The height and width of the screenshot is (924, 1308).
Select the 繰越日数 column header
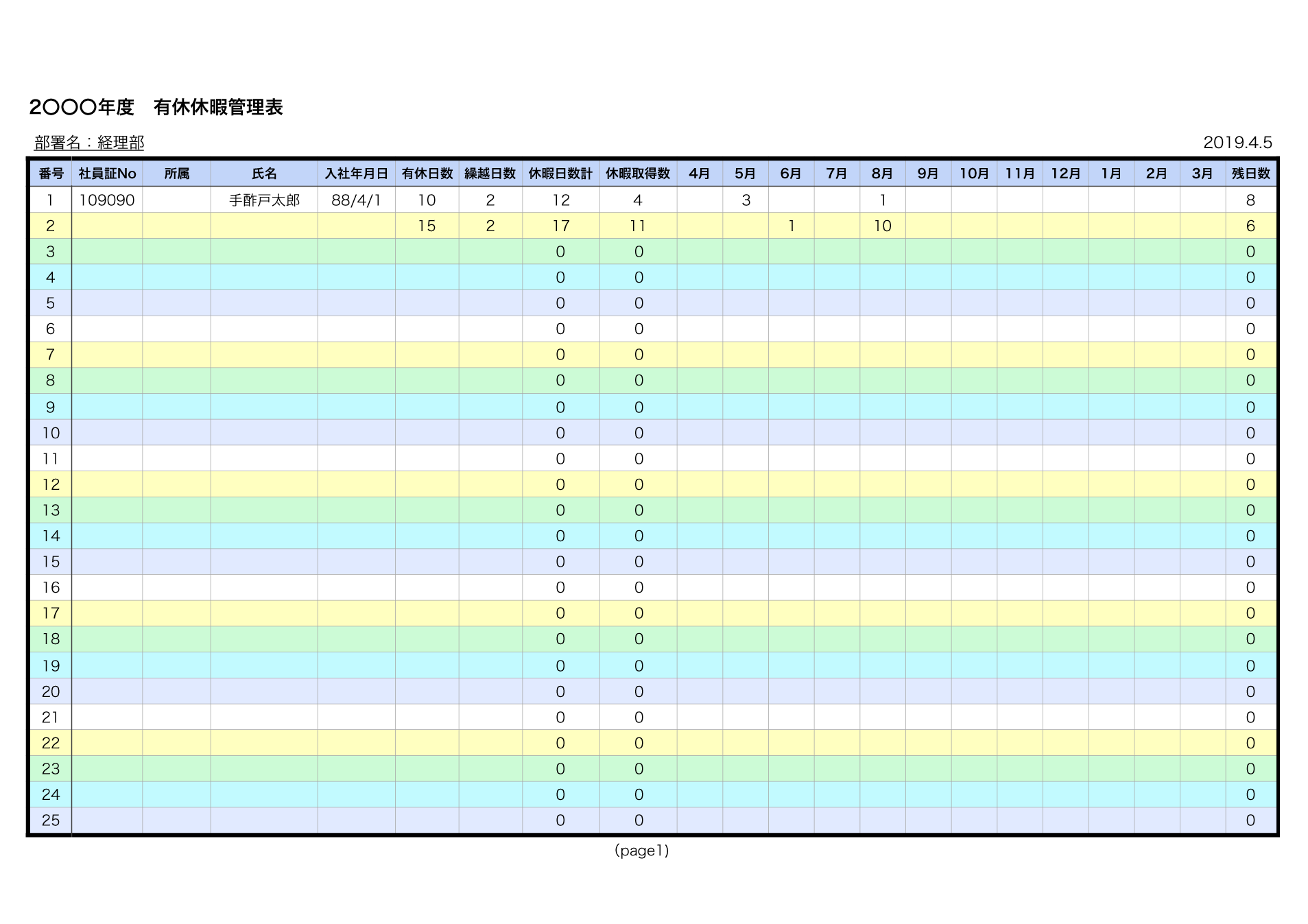click(490, 174)
